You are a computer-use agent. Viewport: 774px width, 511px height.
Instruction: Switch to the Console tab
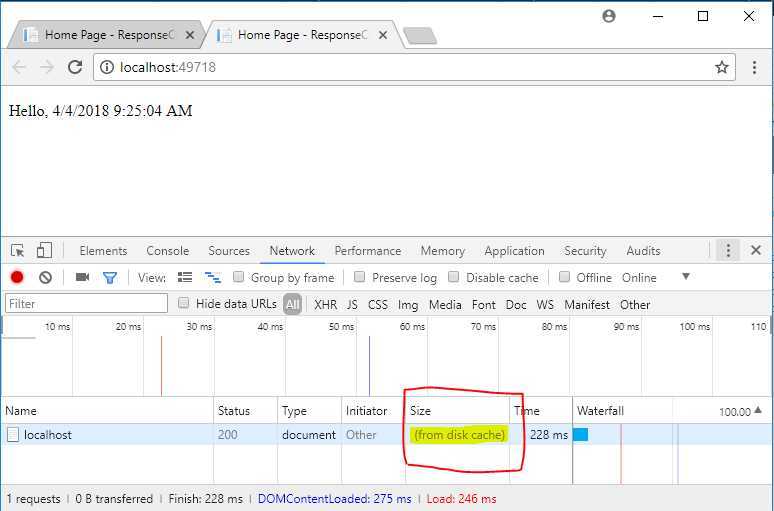(168, 251)
